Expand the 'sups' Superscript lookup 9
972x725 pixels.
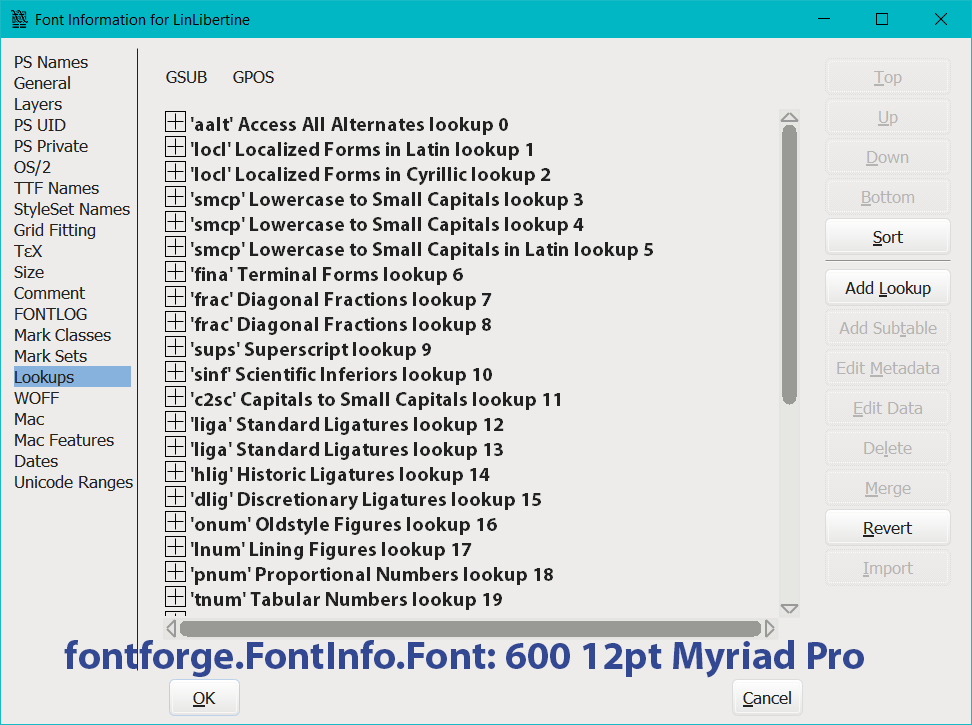point(175,348)
